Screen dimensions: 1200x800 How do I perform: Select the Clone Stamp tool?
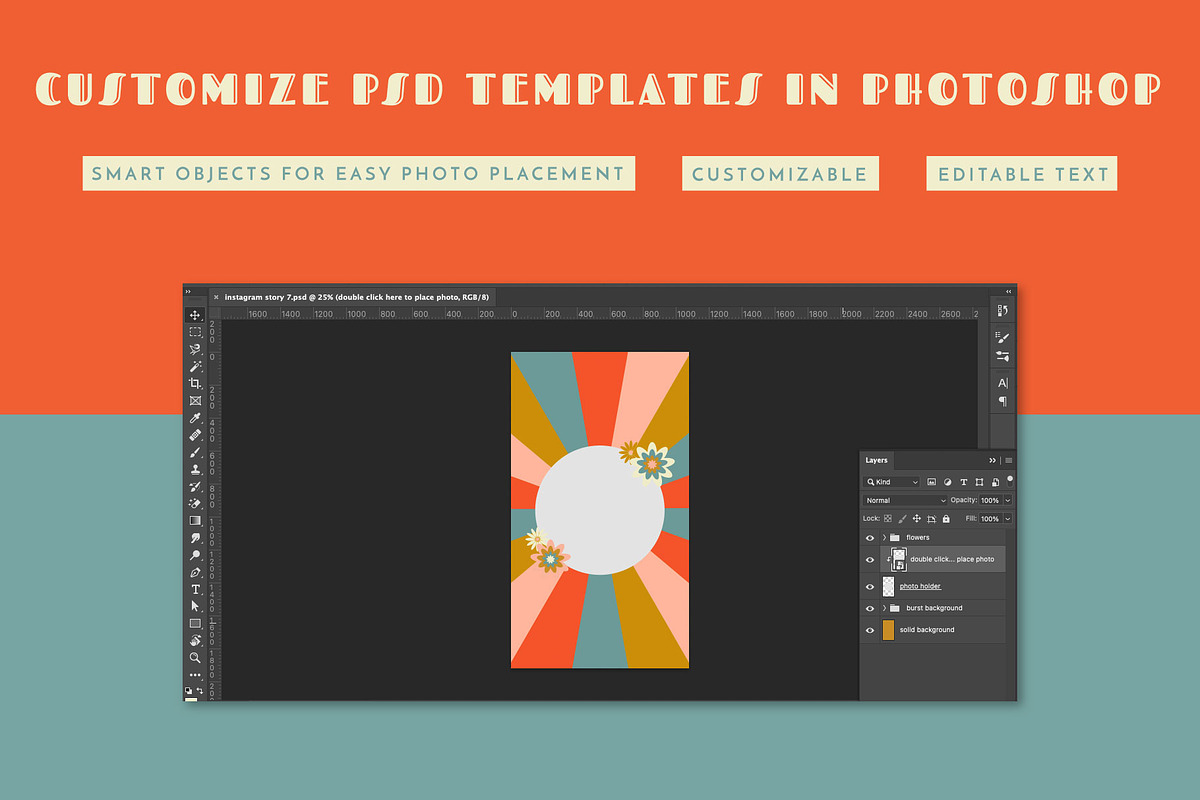point(195,469)
